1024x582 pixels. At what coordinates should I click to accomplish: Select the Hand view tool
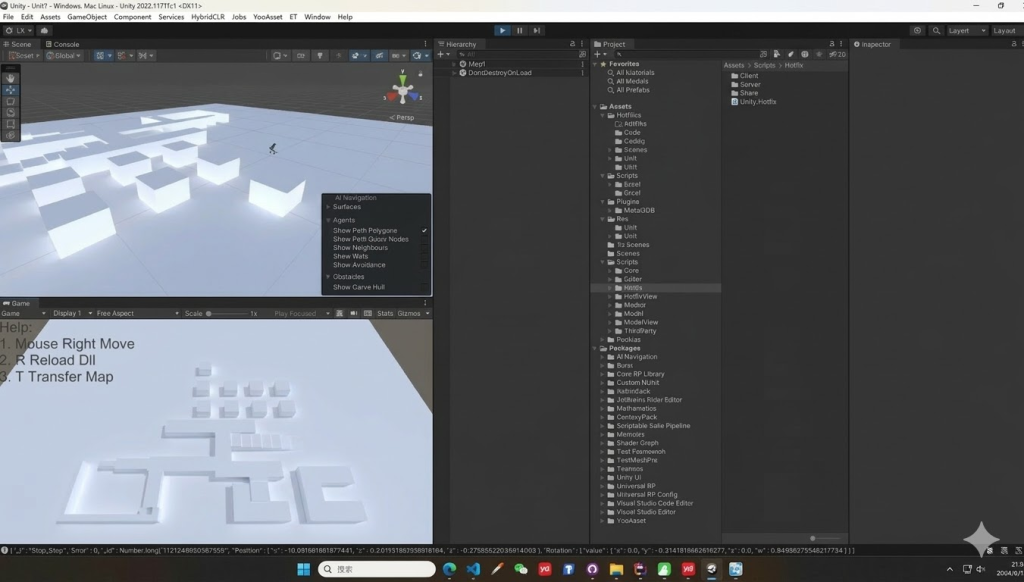(x=11, y=78)
